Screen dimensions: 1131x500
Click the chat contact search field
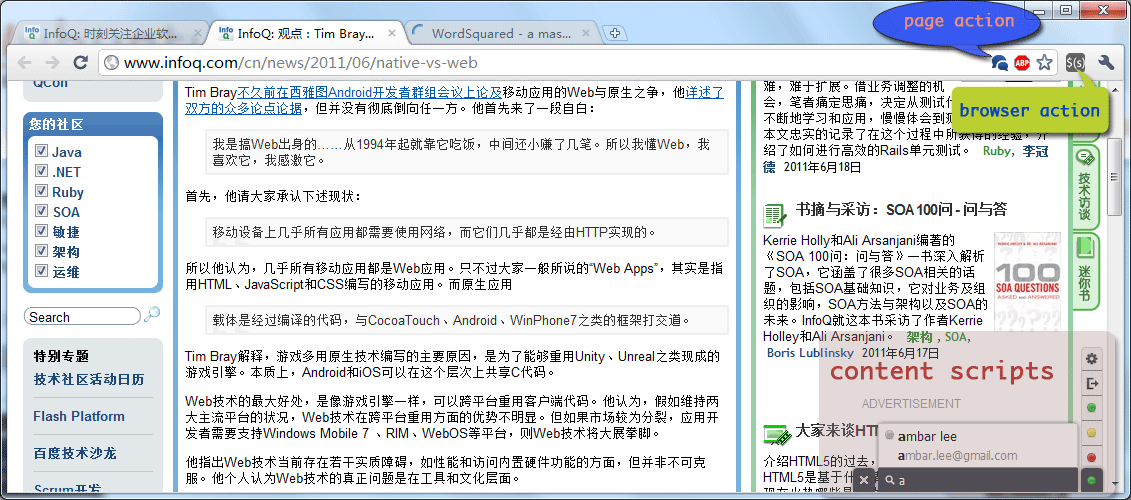click(977, 480)
